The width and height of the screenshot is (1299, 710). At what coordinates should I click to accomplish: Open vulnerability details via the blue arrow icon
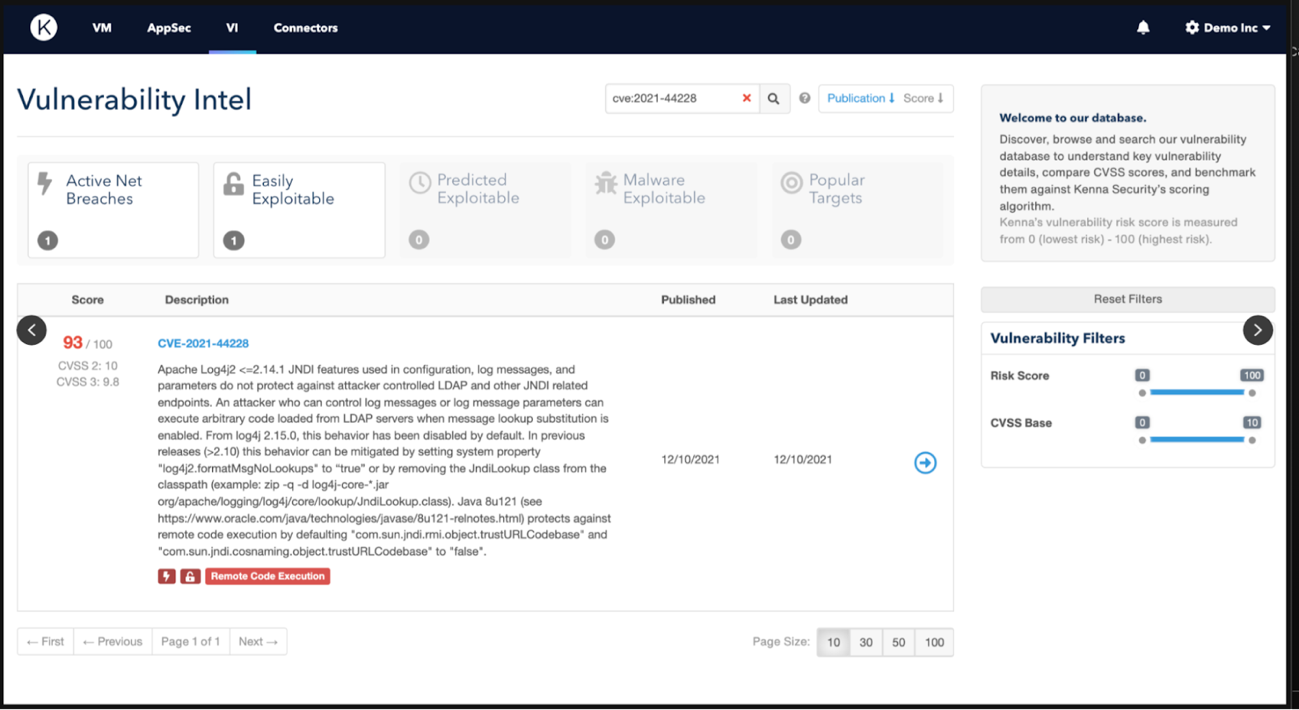(925, 463)
